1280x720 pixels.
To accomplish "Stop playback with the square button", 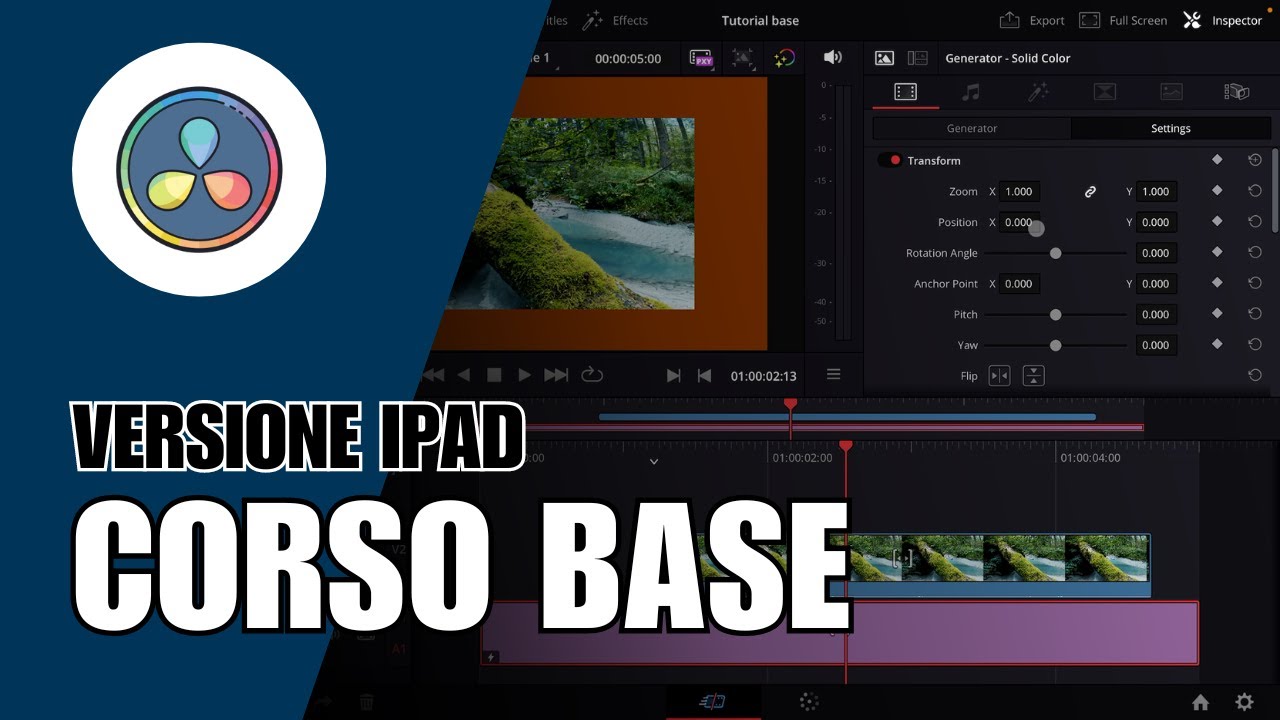I will (493, 375).
